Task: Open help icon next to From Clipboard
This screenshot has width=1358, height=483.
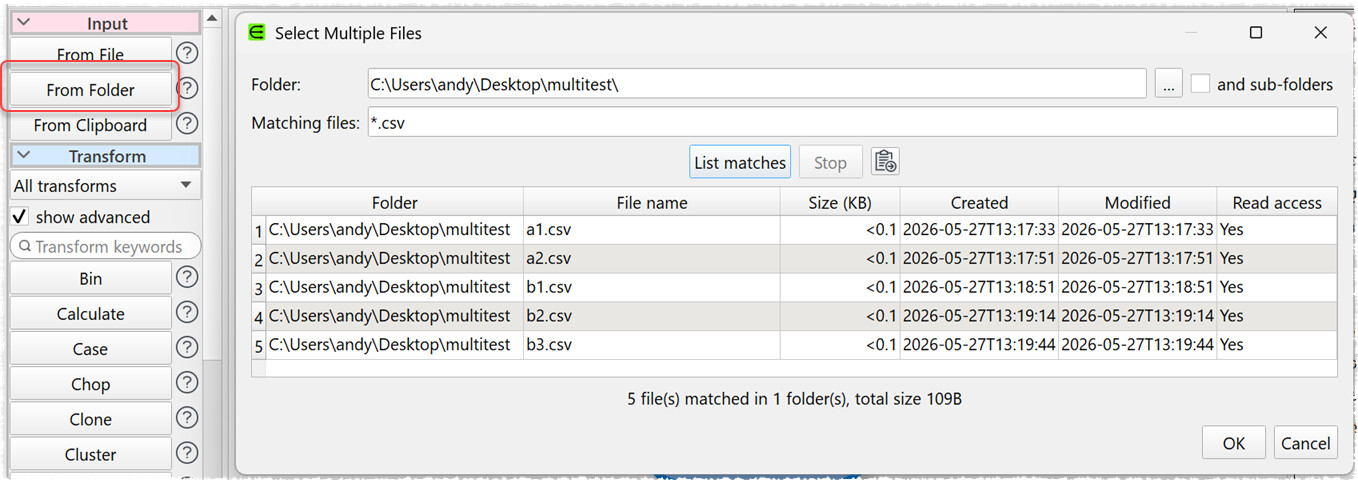Action: coord(187,124)
